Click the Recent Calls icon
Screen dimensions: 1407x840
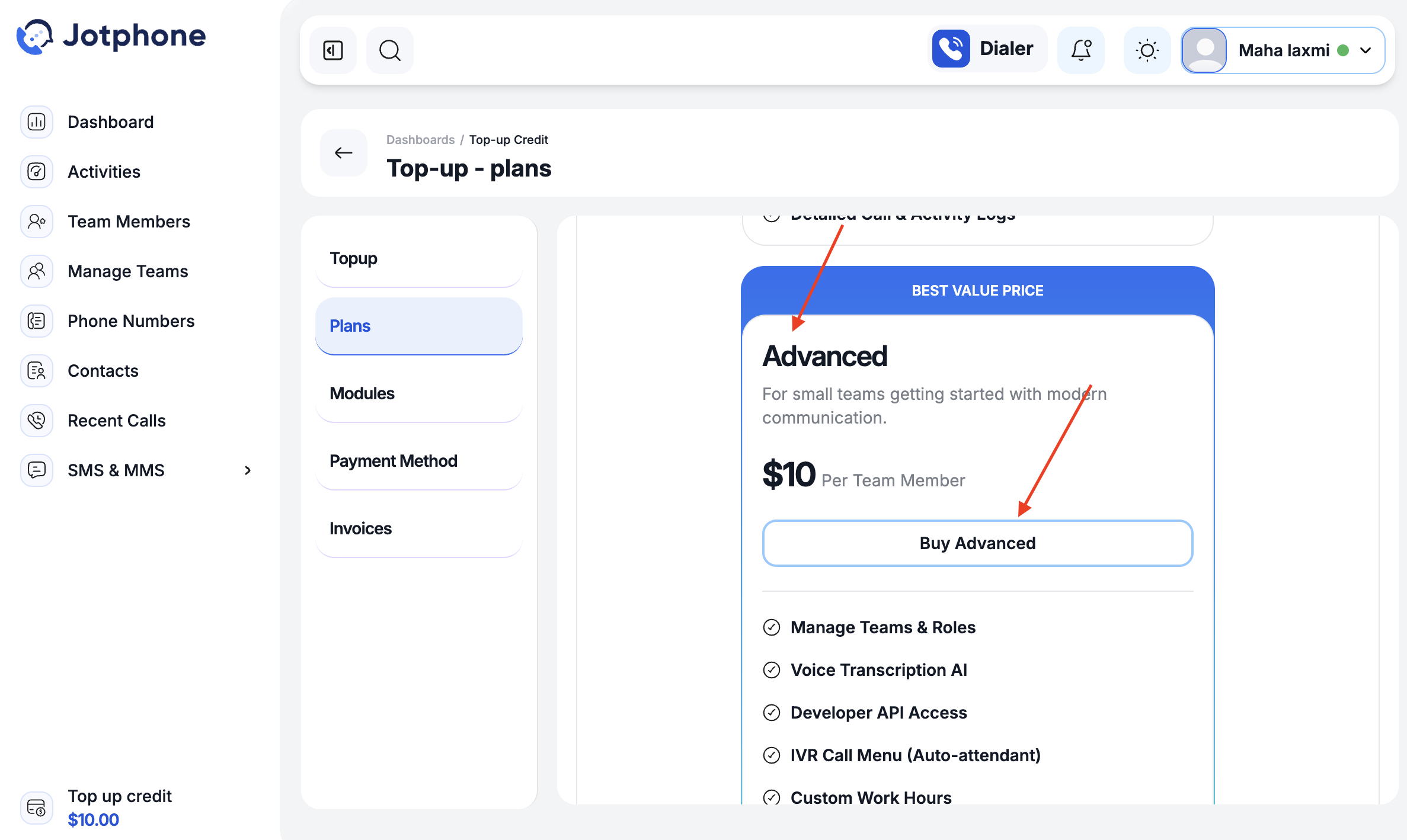coord(37,421)
